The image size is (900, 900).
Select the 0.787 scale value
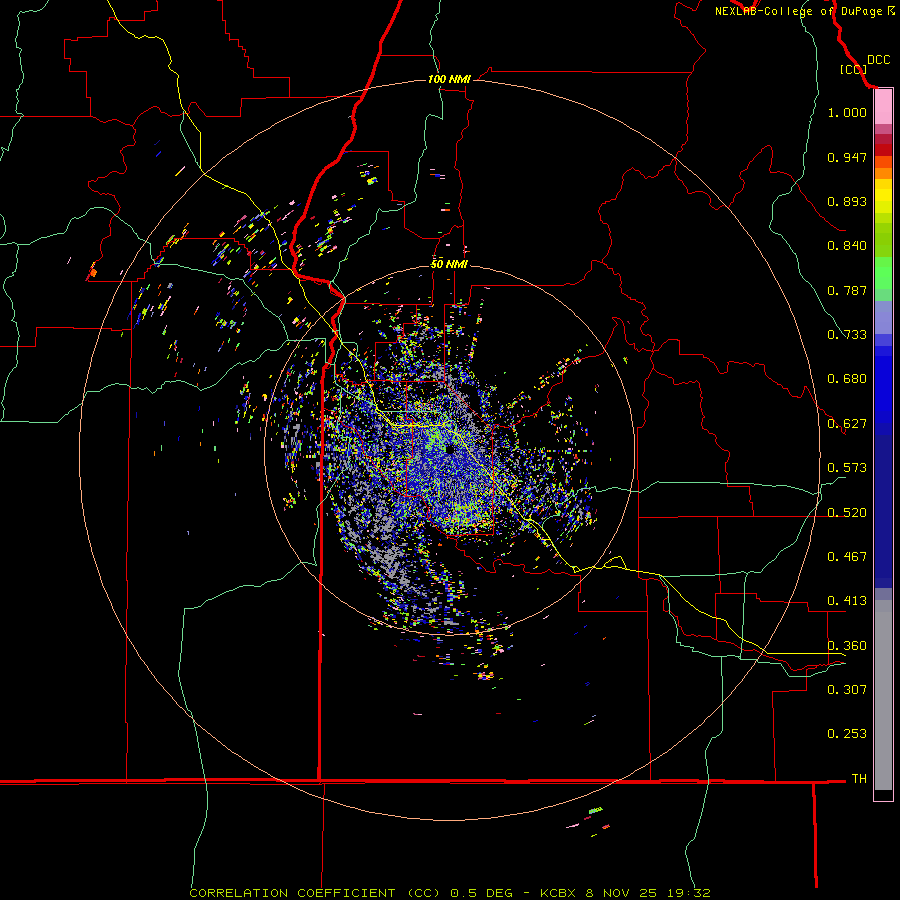[847, 290]
